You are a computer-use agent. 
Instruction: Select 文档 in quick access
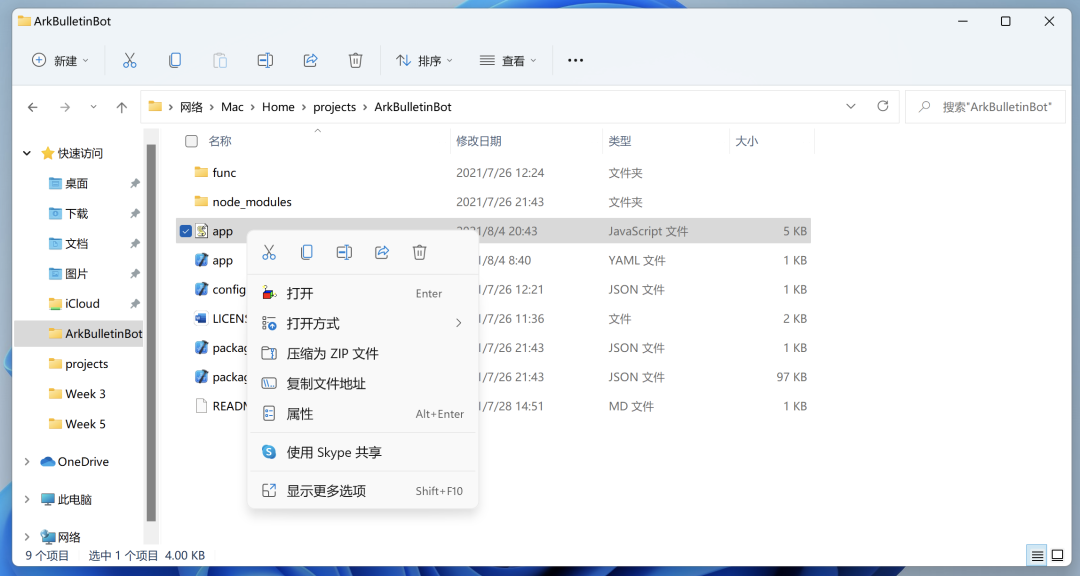(x=76, y=243)
